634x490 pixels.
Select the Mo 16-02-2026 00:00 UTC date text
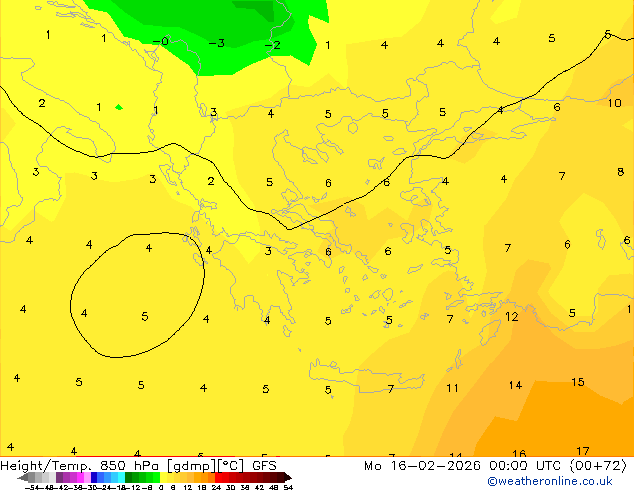pos(464,466)
